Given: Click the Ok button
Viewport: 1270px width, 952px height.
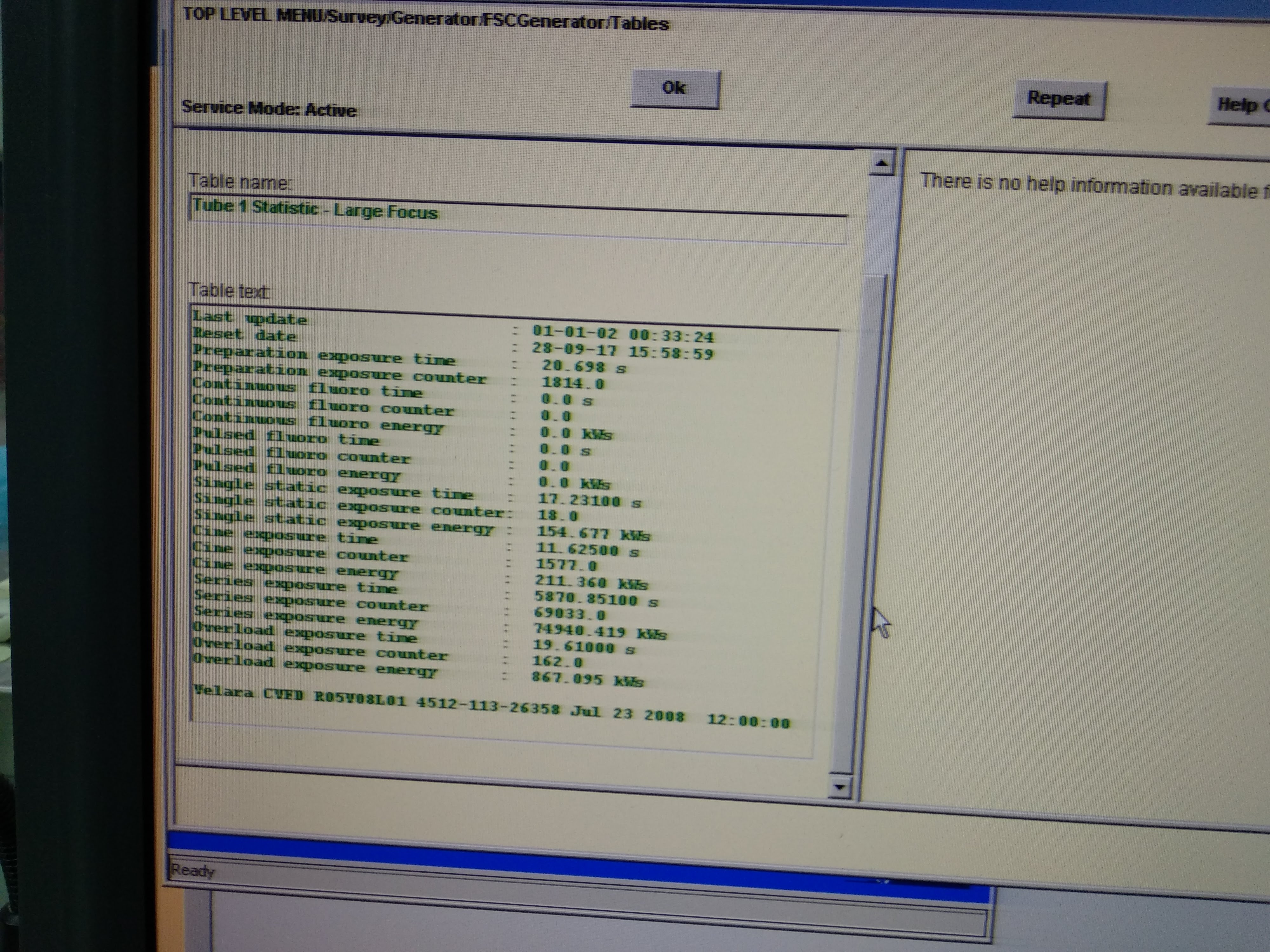Looking at the screenshot, I should point(675,89).
